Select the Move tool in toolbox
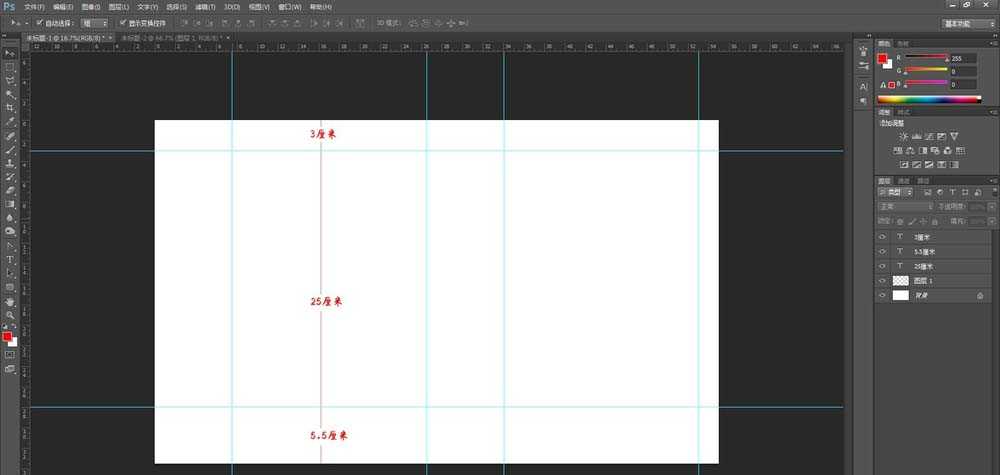 coord(10,53)
